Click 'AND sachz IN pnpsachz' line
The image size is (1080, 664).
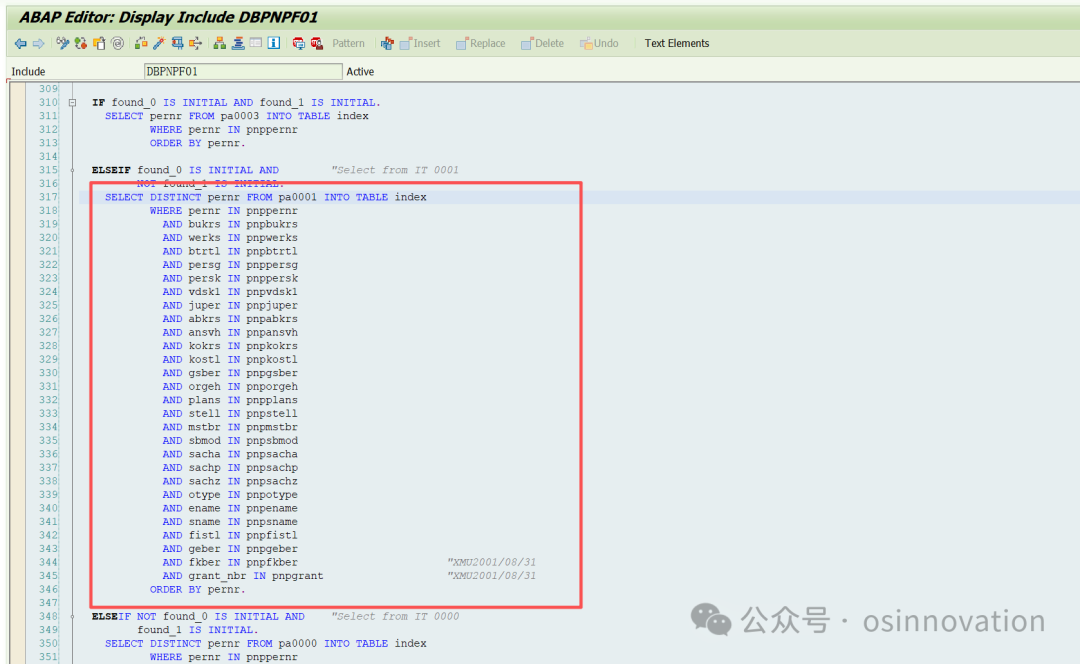point(230,481)
